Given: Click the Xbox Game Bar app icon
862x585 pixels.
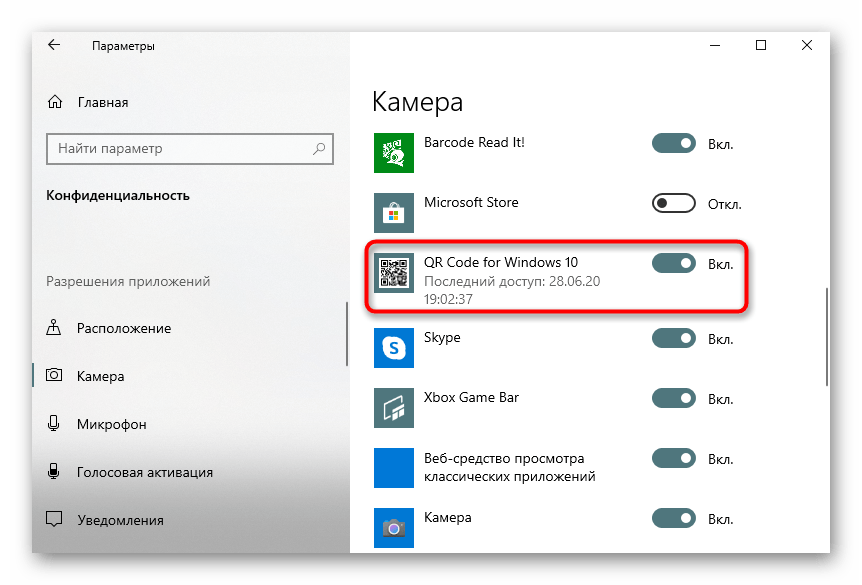Looking at the screenshot, I should (394, 408).
